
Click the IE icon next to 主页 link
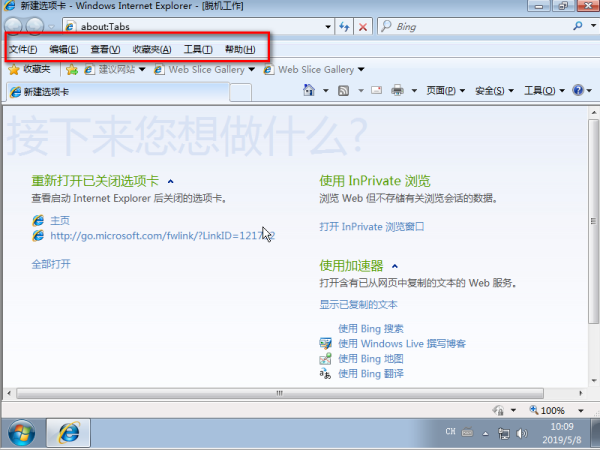(x=38, y=220)
